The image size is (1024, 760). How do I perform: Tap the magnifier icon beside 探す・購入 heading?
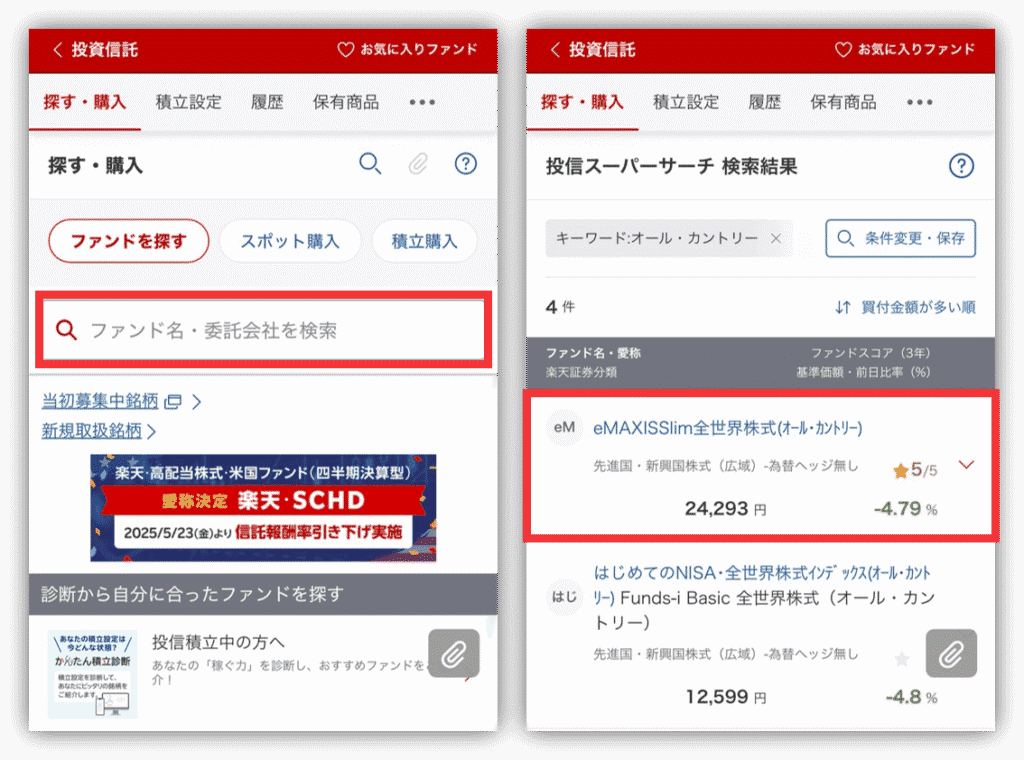(x=370, y=163)
